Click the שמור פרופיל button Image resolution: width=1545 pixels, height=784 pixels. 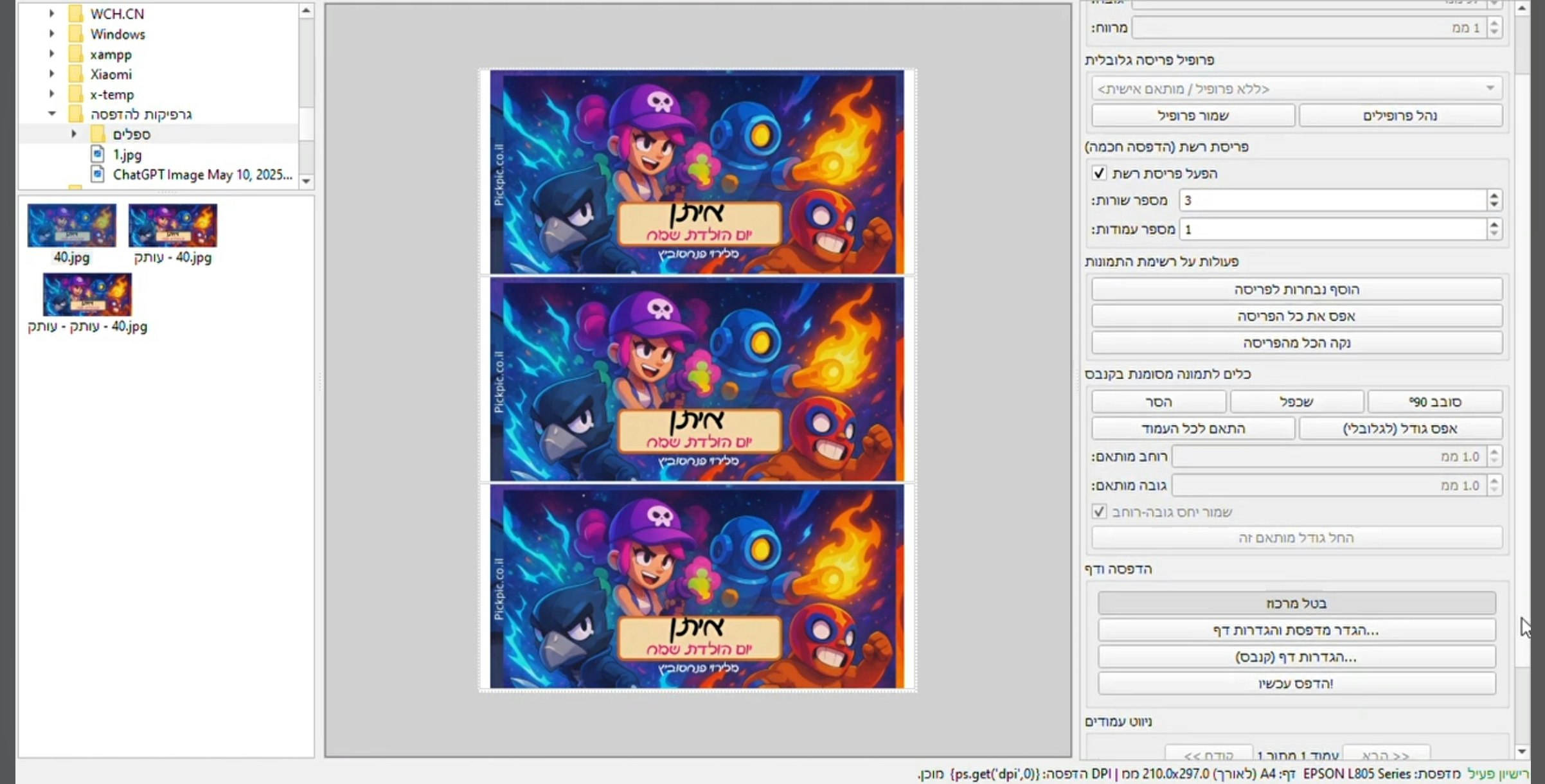(1193, 116)
